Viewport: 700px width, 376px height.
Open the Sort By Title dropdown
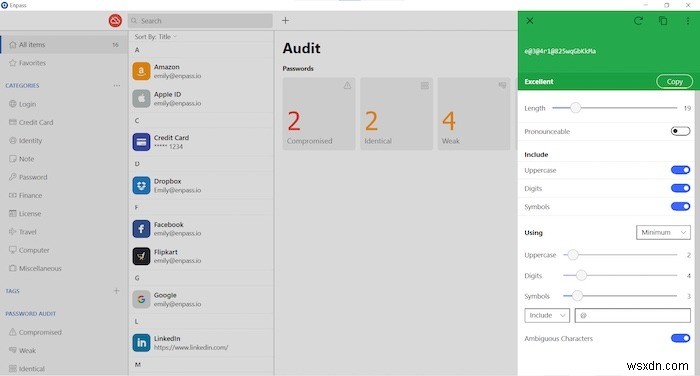click(x=155, y=37)
